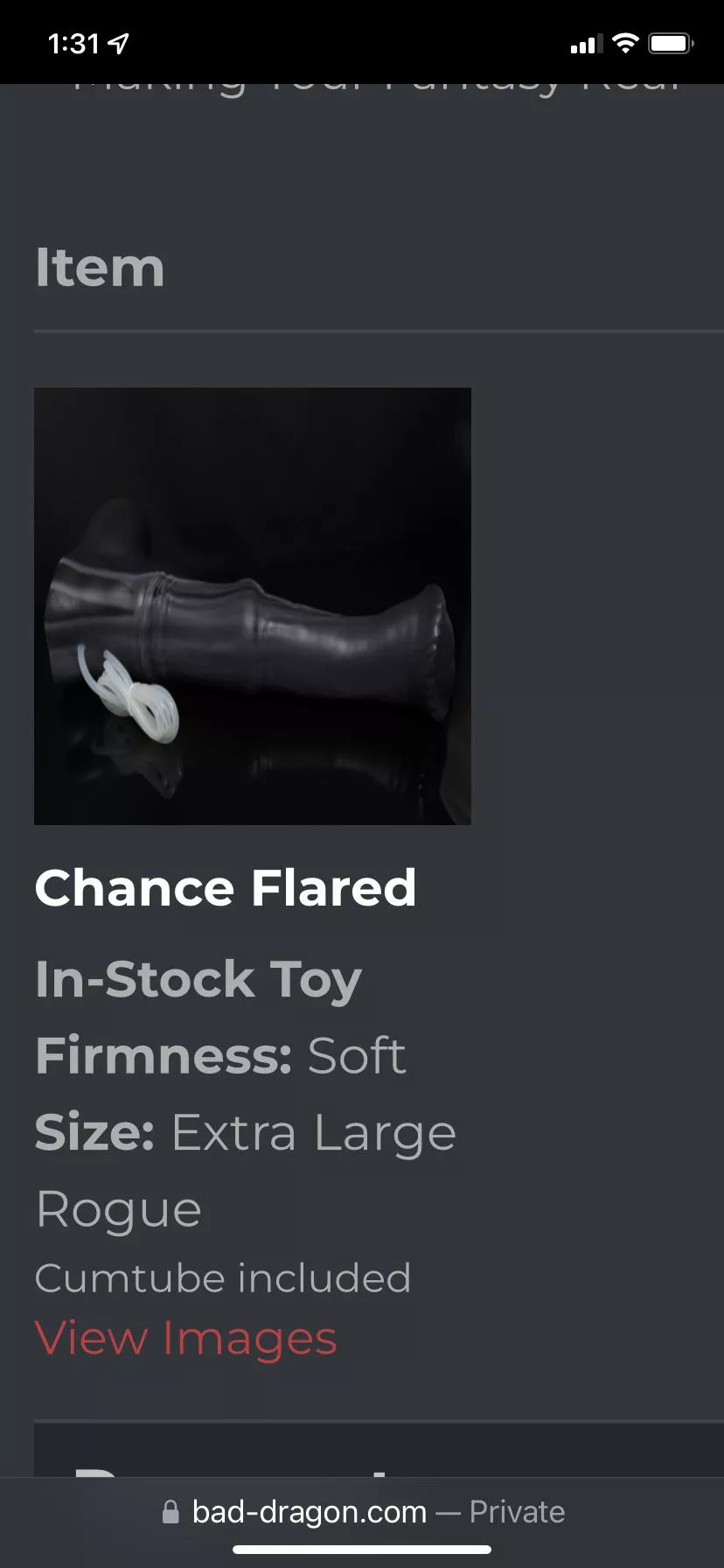This screenshot has width=724, height=1568.
Task: Tap the Cumtube included note
Action: 223,1278
